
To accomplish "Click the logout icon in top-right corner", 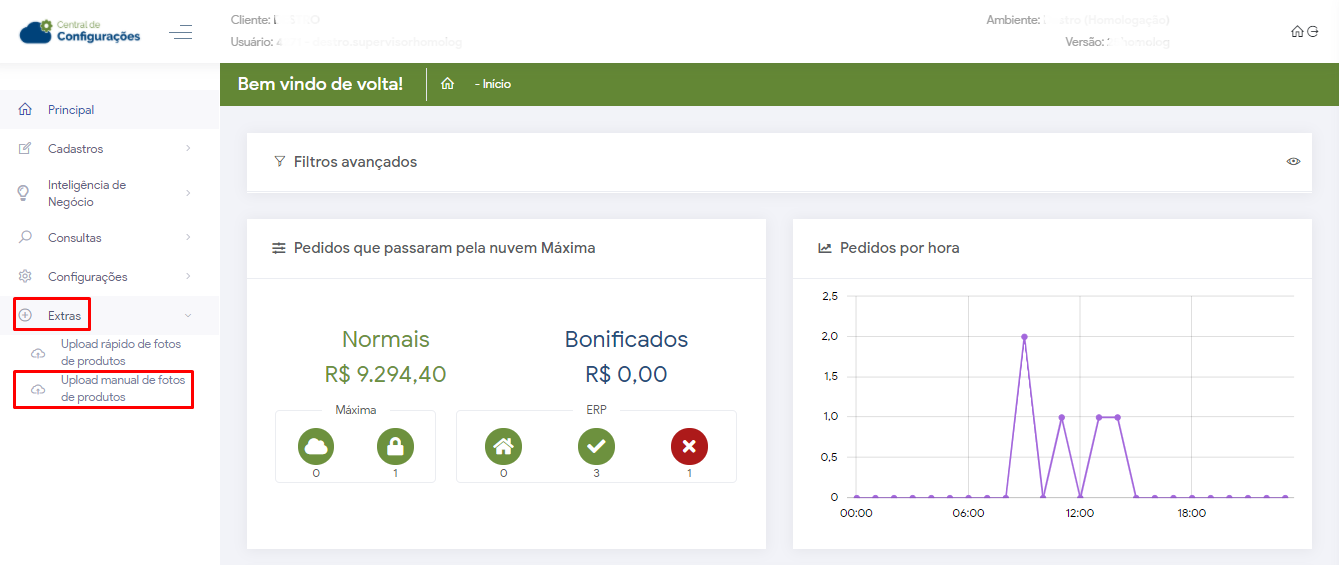I will click(x=1312, y=32).
